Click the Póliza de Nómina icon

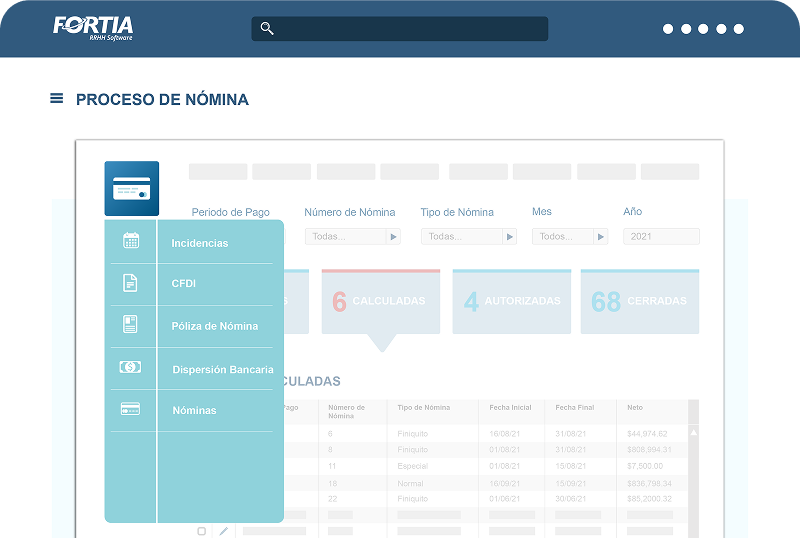pyautogui.click(x=131, y=325)
